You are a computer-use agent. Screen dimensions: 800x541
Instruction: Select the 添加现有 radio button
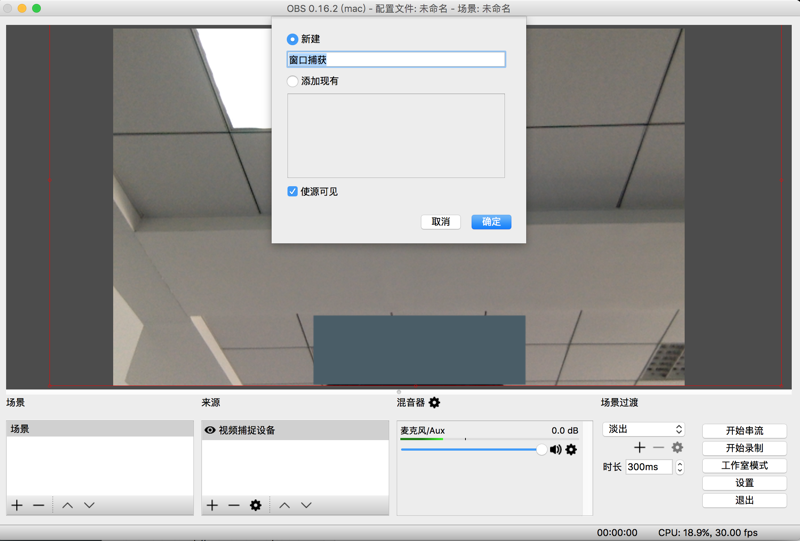coord(292,81)
